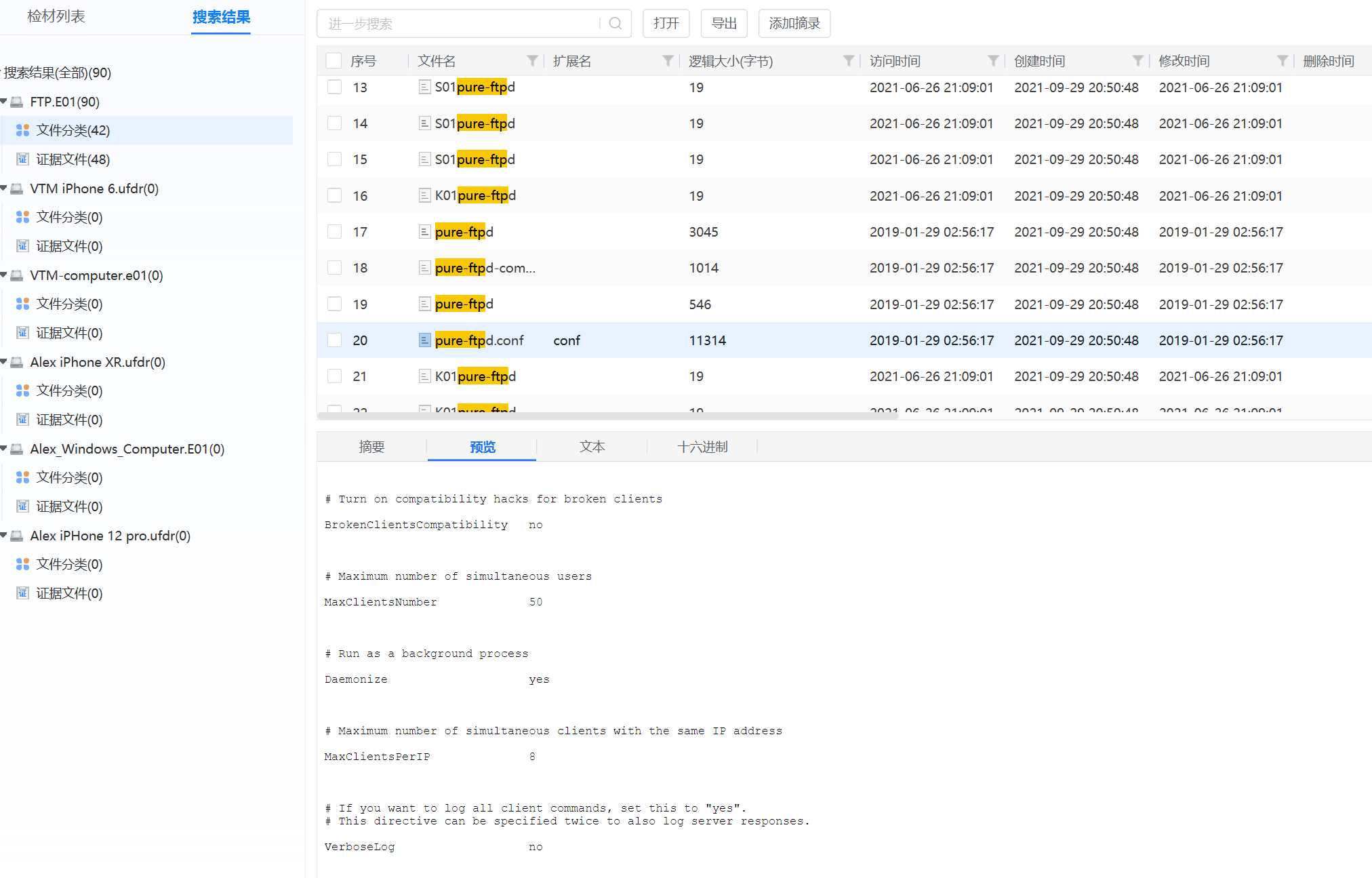Select 文件分类(42) under FTP.E01

tap(73, 130)
